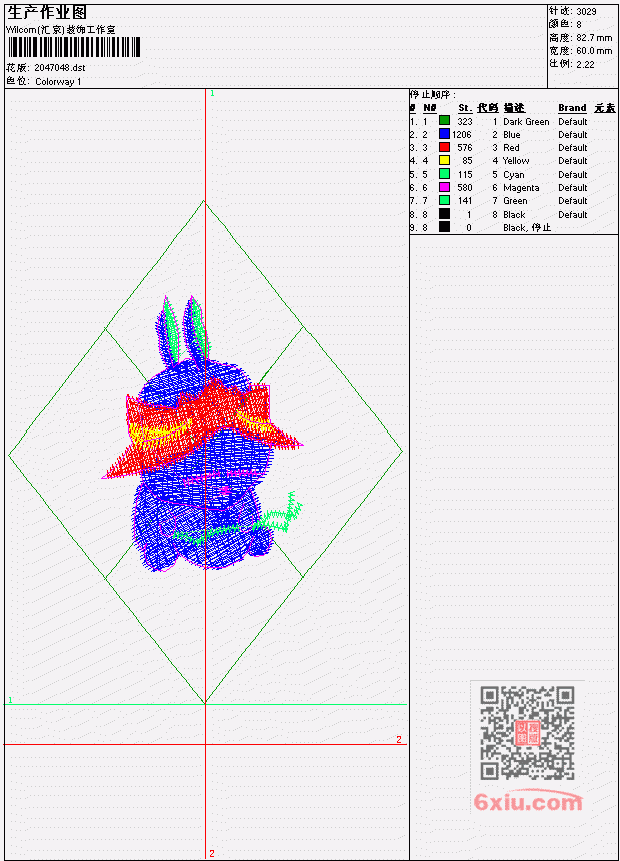Select 'Default' brand in the Yellow row
The width and height of the screenshot is (620, 861).
(x=572, y=160)
